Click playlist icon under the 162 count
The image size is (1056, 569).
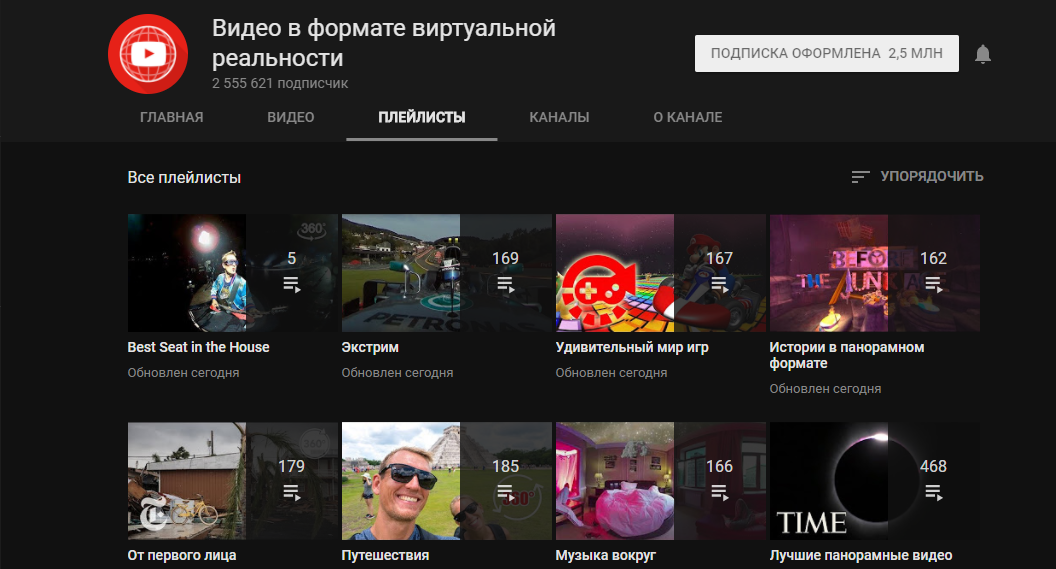933,285
